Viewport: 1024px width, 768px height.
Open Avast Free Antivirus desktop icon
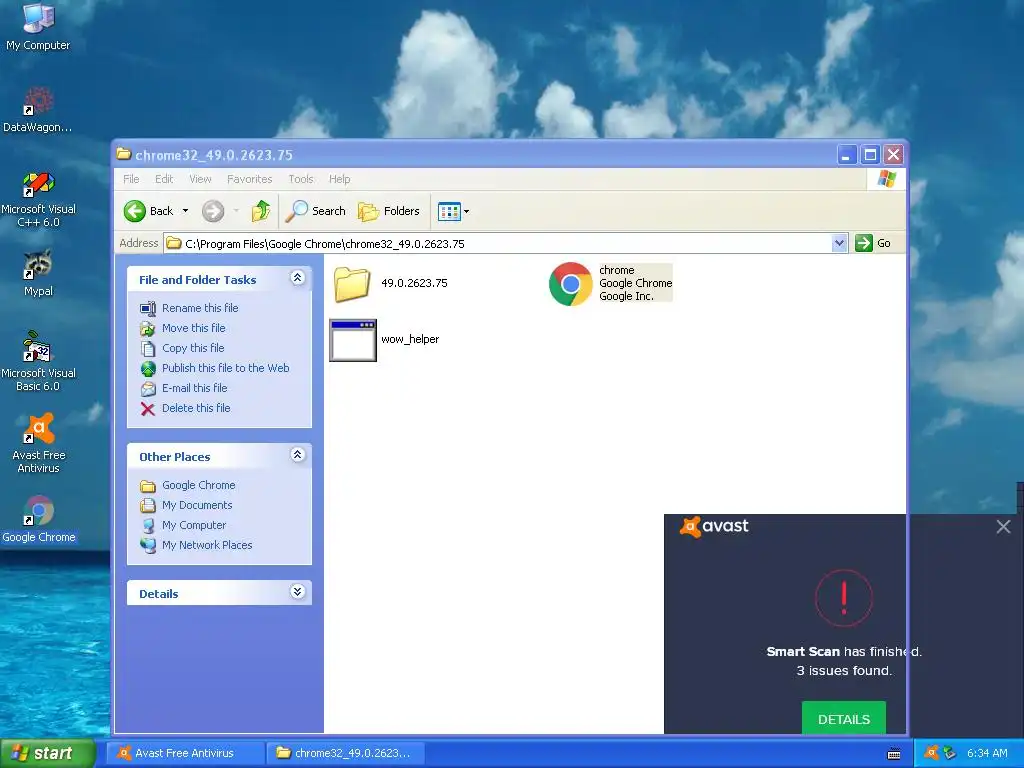pos(39,443)
